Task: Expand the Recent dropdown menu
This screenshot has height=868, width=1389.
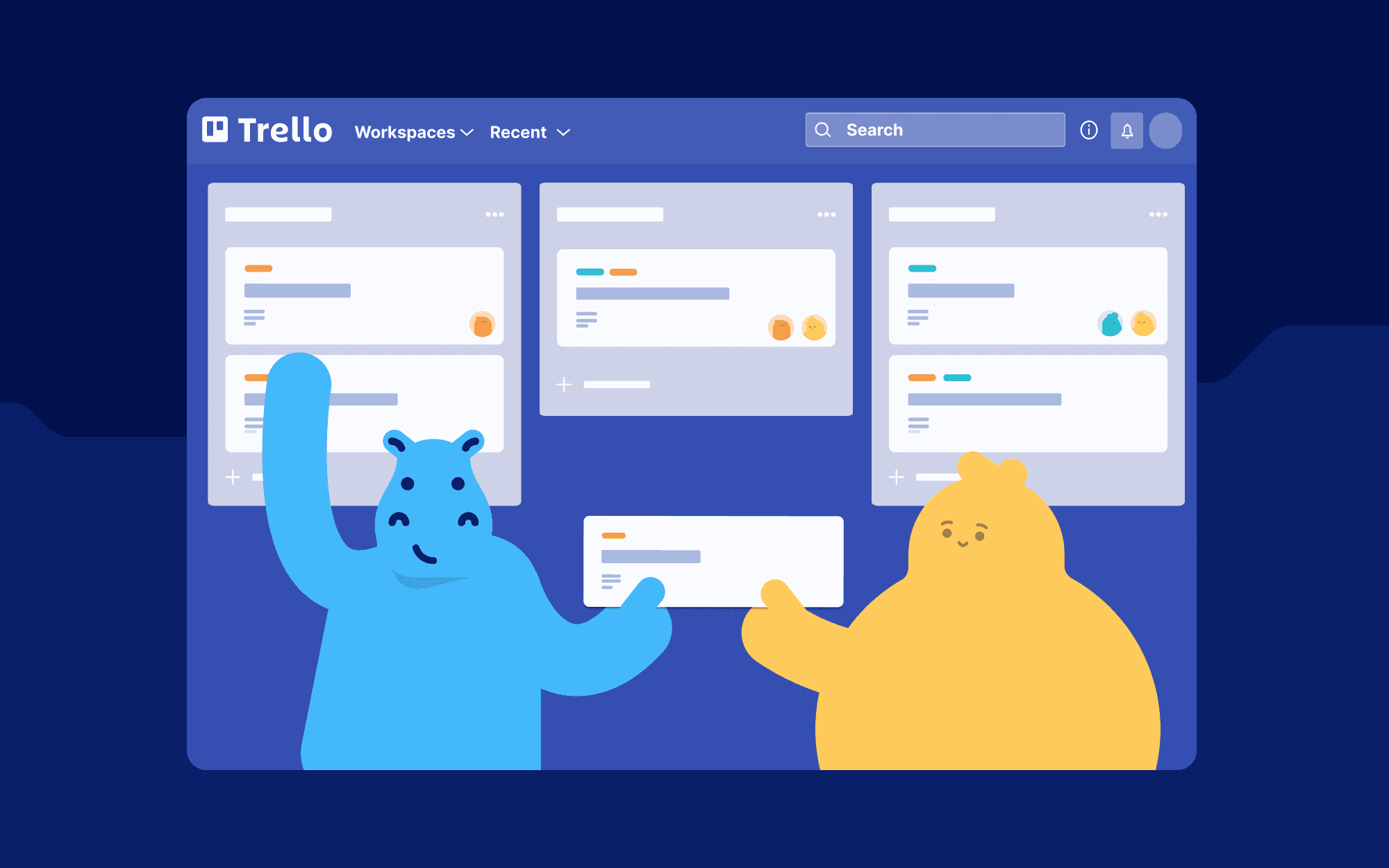Action: click(x=535, y=130)
